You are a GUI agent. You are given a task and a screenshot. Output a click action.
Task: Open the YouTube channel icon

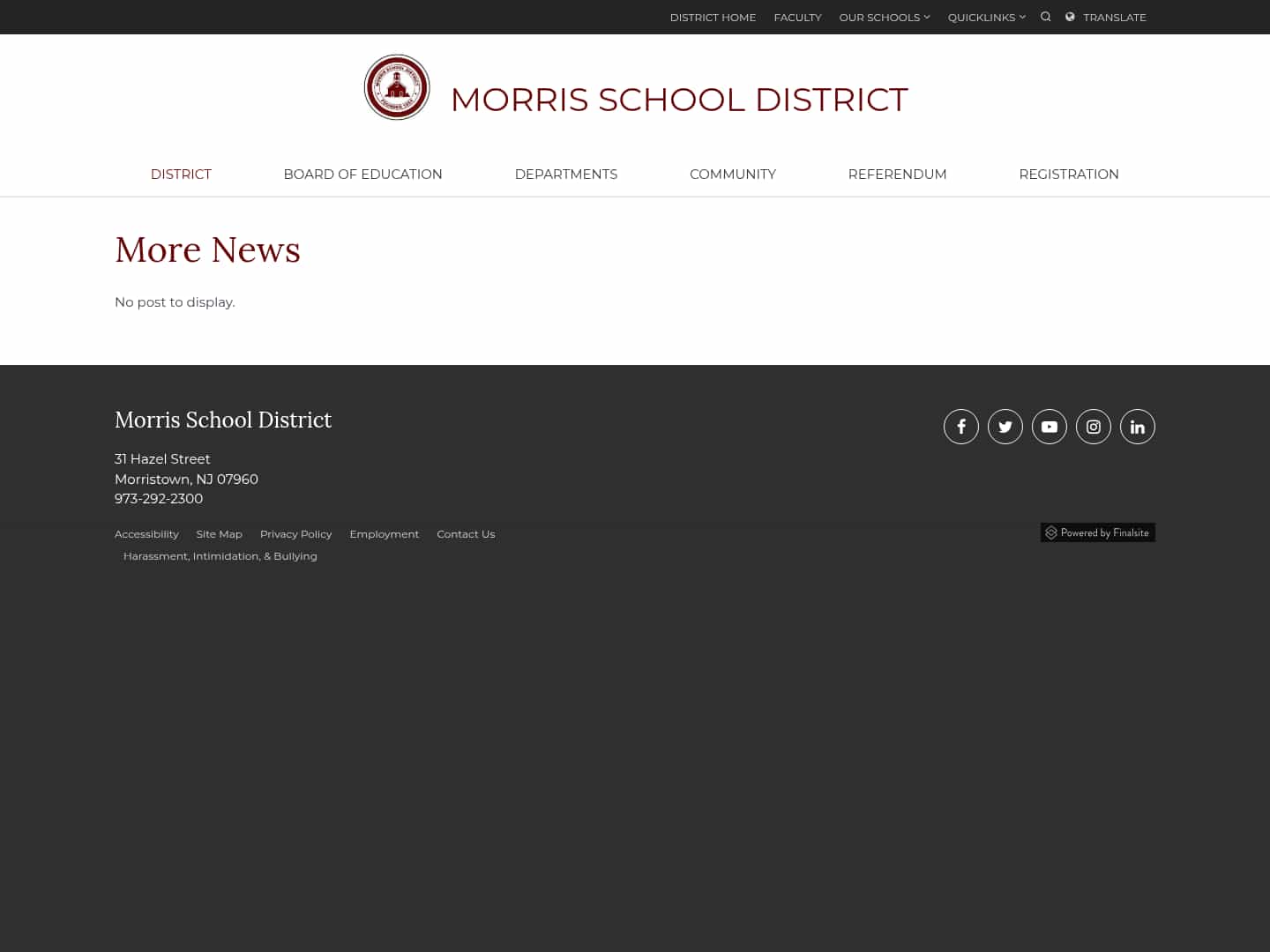(x=1050, y=427)
